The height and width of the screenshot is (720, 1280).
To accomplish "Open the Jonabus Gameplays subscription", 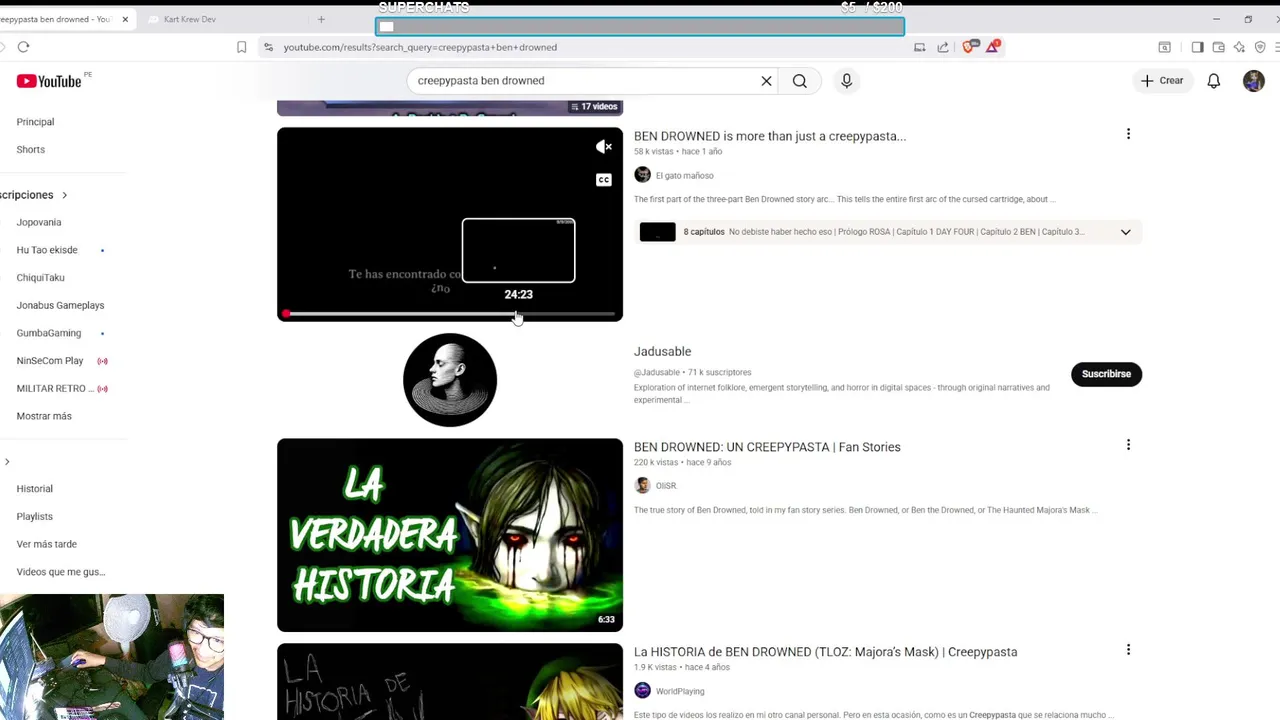I will tap(60, 306).
